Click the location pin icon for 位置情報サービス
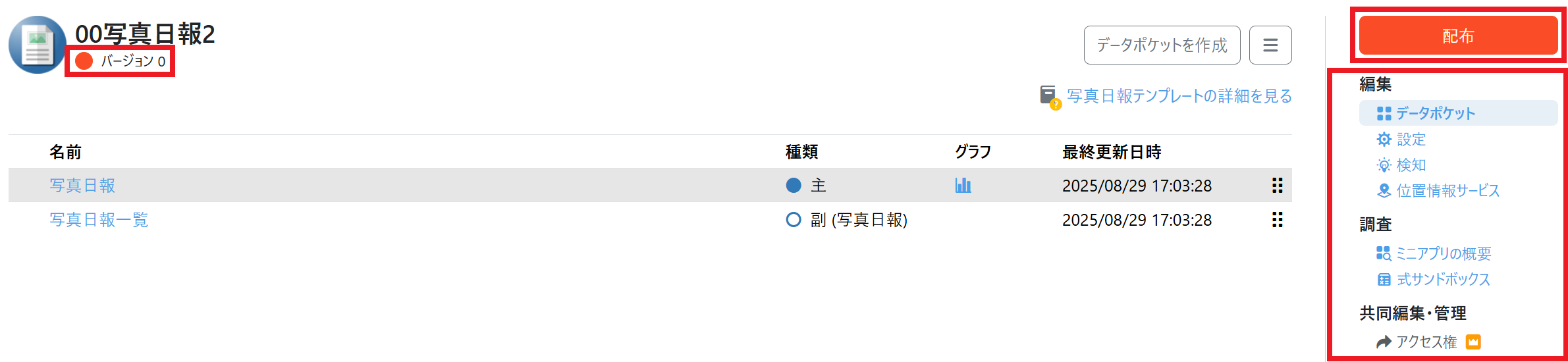 1384,191
